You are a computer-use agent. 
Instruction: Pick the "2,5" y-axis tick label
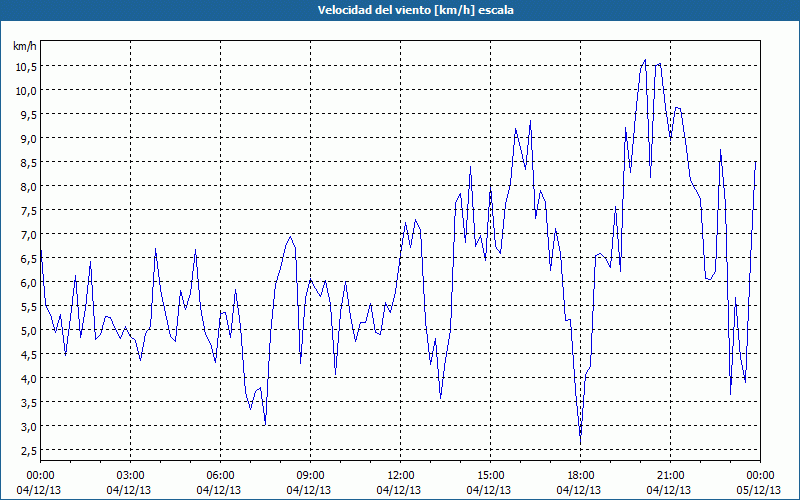[x=28, y=451]
